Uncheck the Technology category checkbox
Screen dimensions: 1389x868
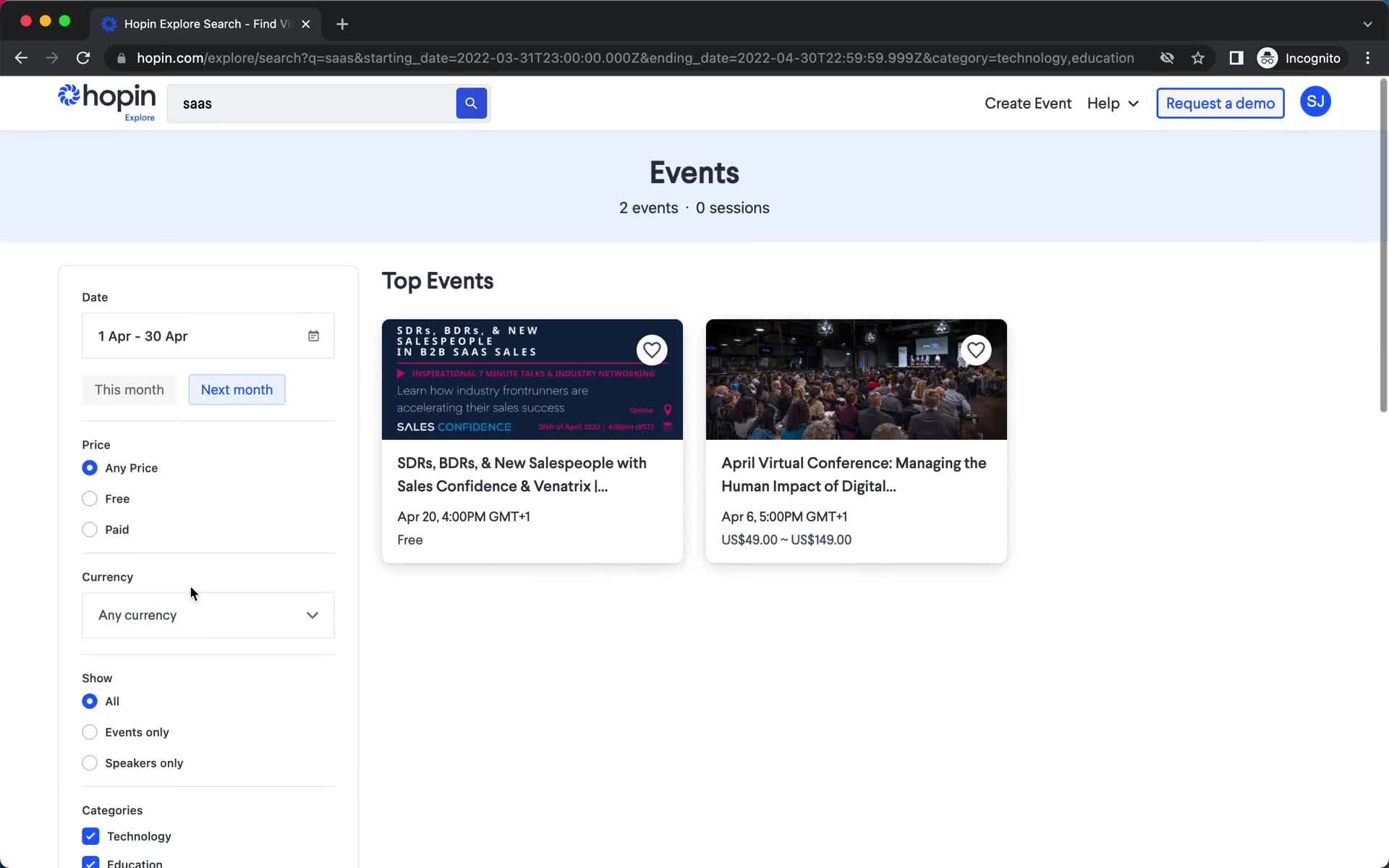coord(90,836)
